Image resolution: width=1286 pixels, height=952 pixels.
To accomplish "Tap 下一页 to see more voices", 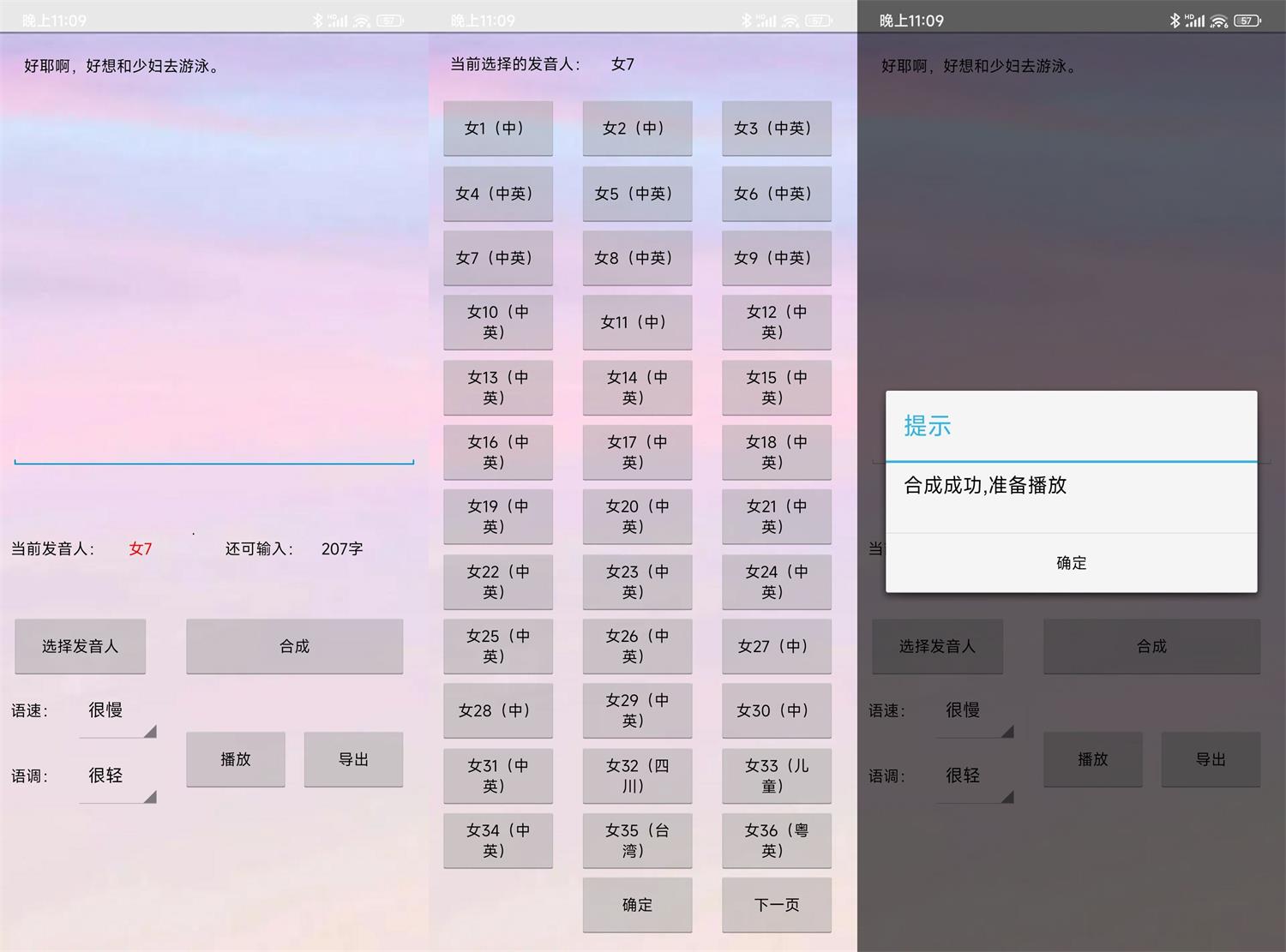I will [776, 905].
